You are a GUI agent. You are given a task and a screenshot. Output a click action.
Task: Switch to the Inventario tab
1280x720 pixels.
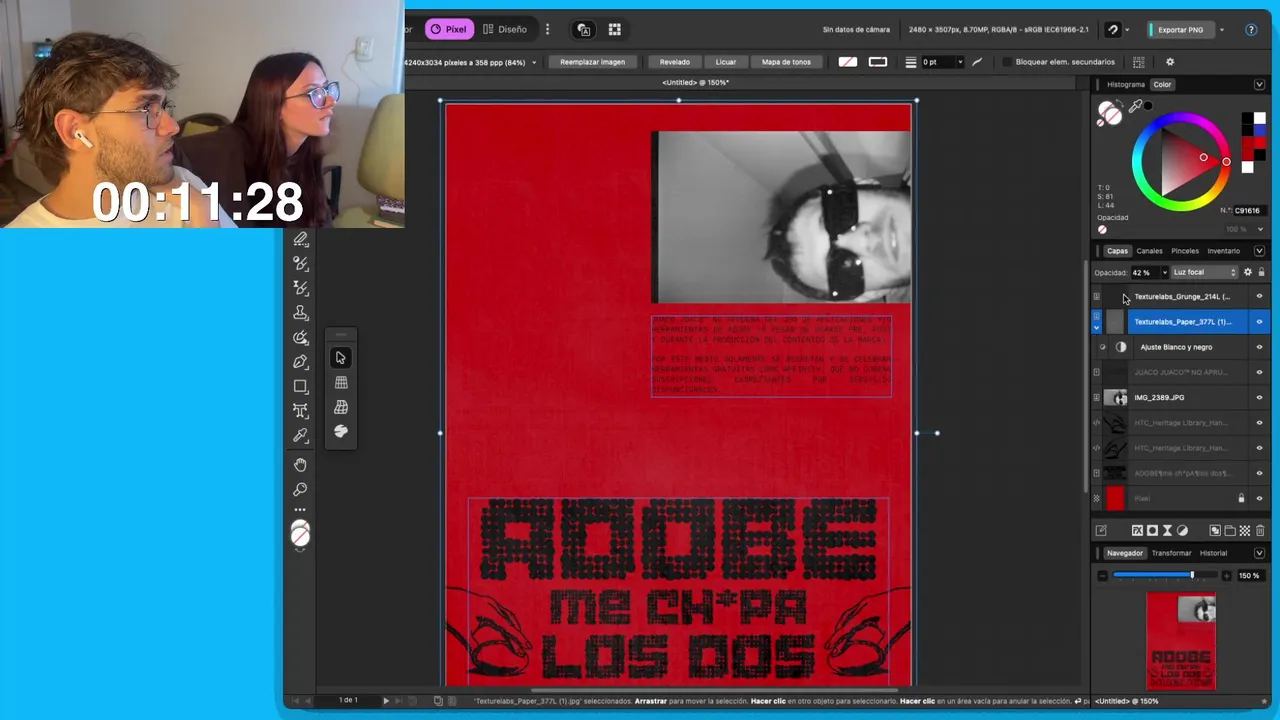coord(1223,251)
